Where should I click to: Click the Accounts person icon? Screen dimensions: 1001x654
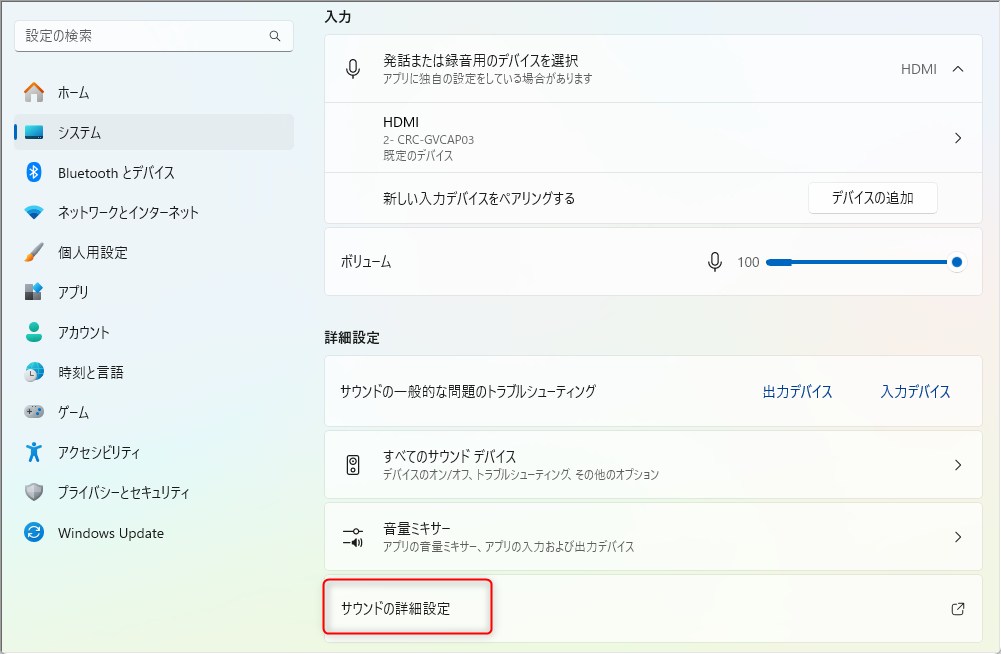tap(34, 332)
